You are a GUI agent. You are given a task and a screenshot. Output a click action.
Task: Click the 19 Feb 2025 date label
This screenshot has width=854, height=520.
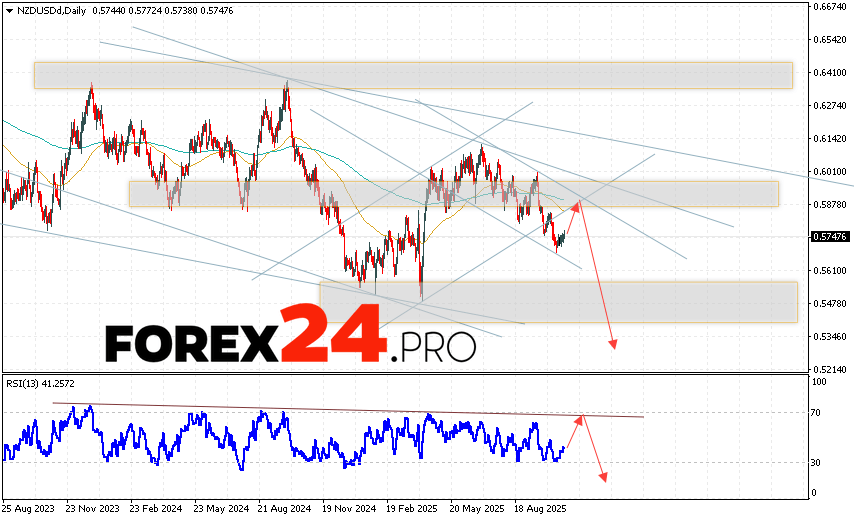(x=413, y=508)
